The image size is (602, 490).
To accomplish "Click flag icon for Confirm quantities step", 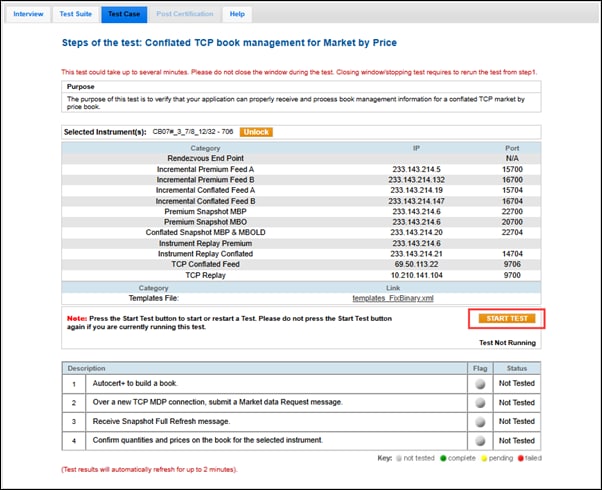I will coord(480,440).
